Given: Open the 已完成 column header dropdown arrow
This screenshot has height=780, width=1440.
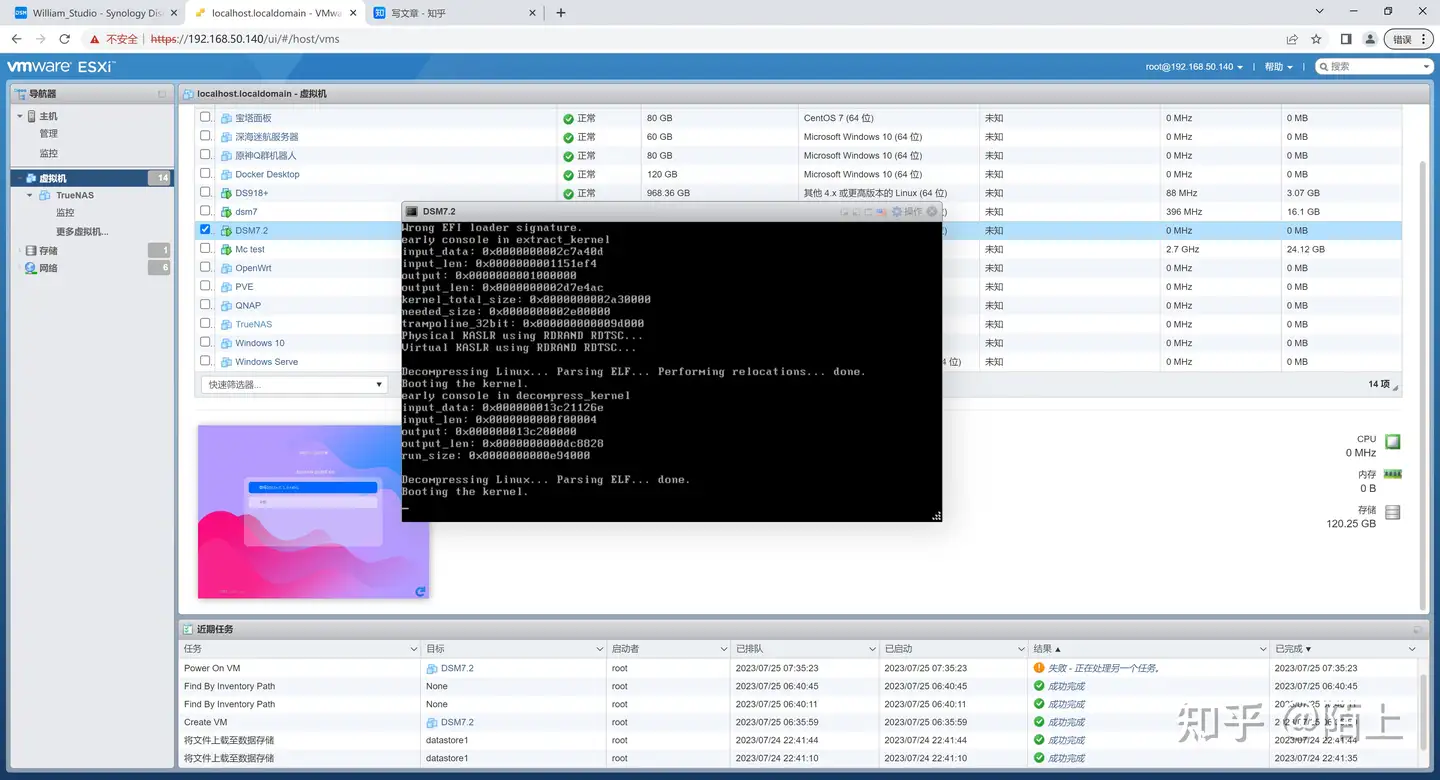Looking at the screenshot, I should tap(1413, 649).
